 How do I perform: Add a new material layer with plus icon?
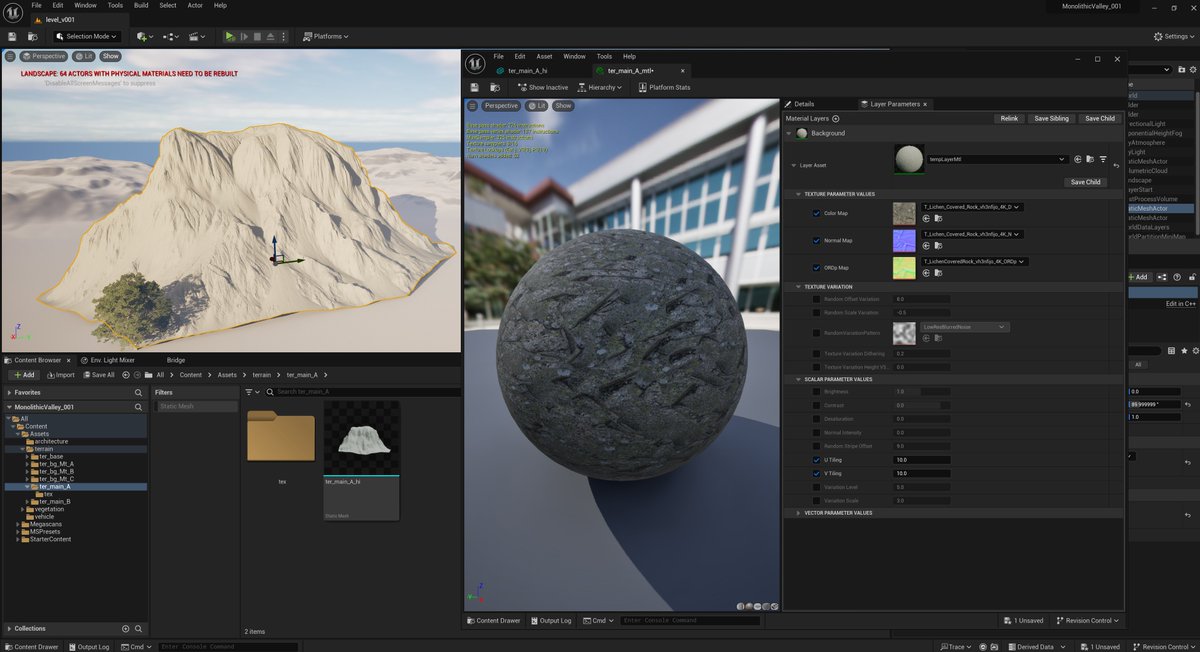point(836,118)
